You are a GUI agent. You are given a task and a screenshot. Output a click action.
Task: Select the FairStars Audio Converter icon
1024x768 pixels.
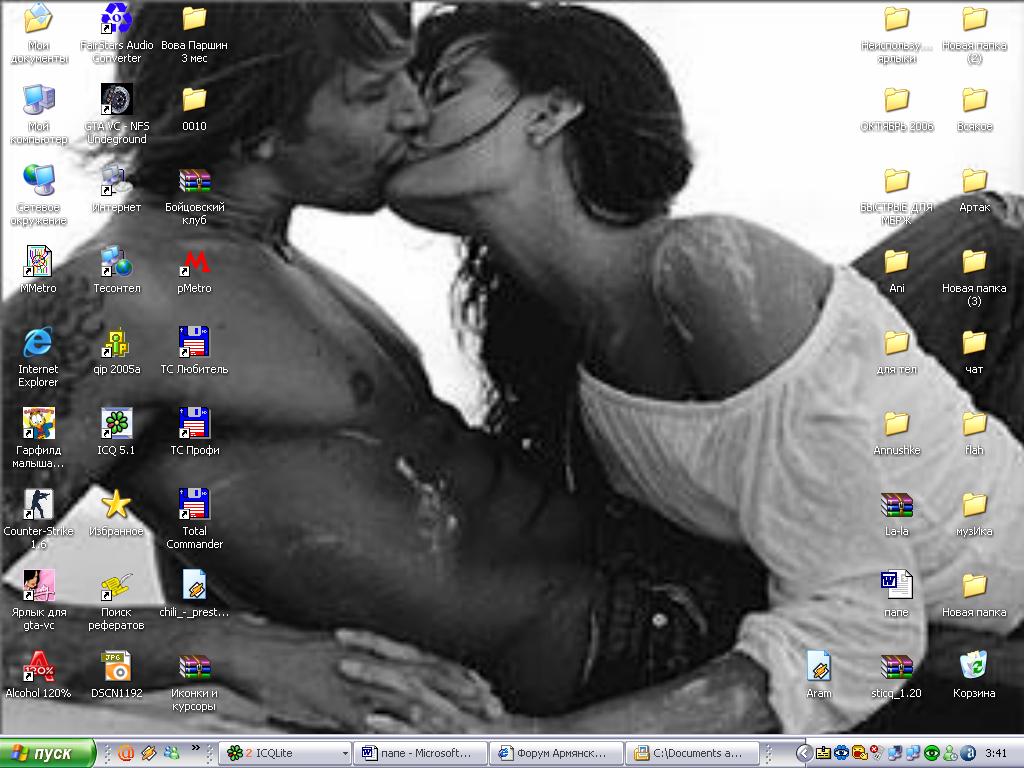[116, 19]
